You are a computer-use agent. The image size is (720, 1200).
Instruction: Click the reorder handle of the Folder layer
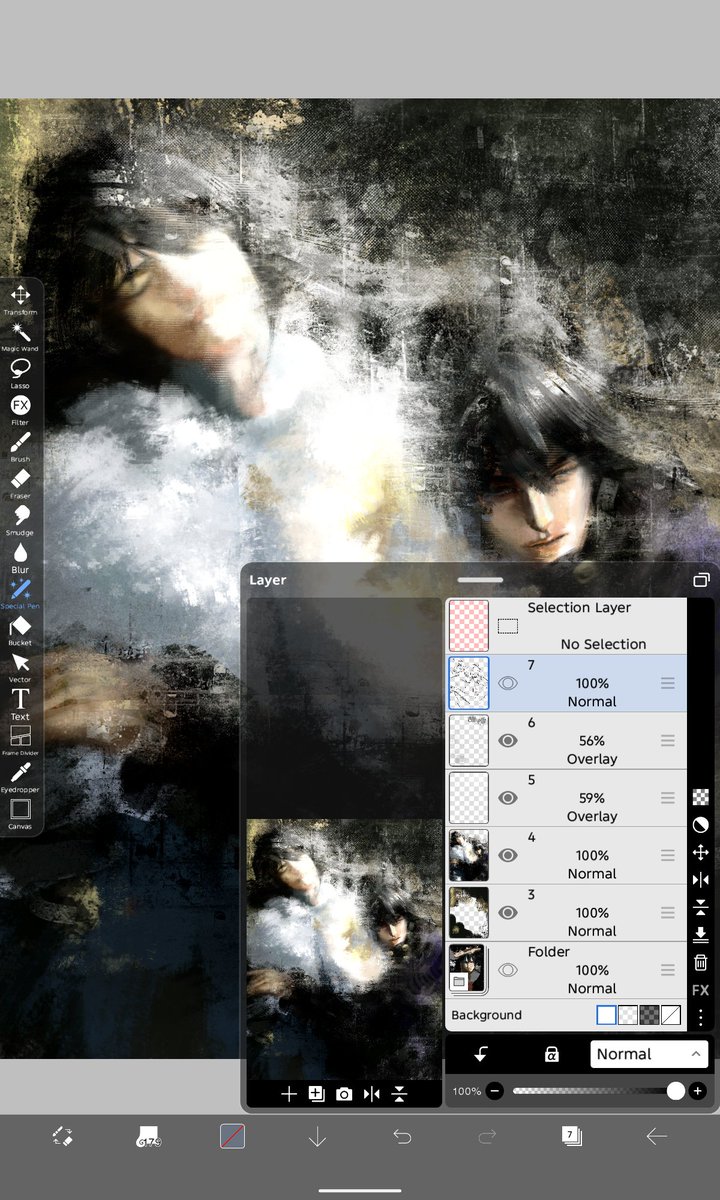point(667,970)
